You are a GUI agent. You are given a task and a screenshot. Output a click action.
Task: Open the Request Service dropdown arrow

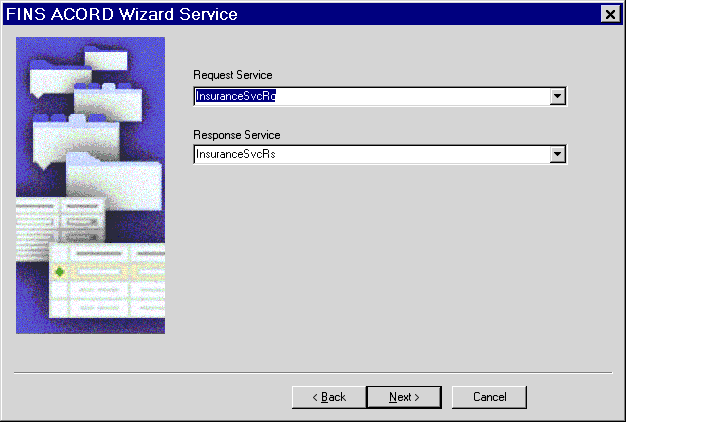tap(557, 96)
